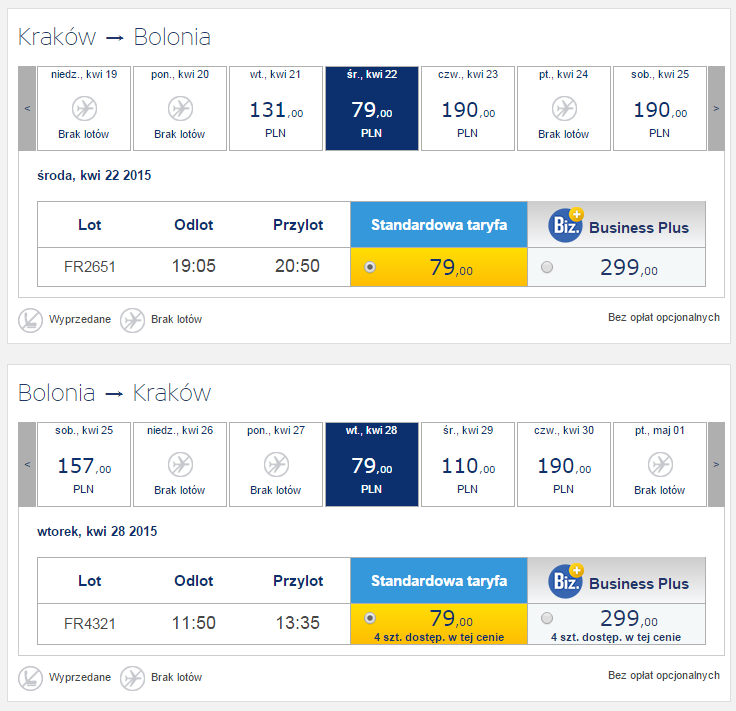This screenshot has width=736, height=711.
Task: Click the no-flights plane icon for pt., maj 01
Action: [x=660, y=465]
